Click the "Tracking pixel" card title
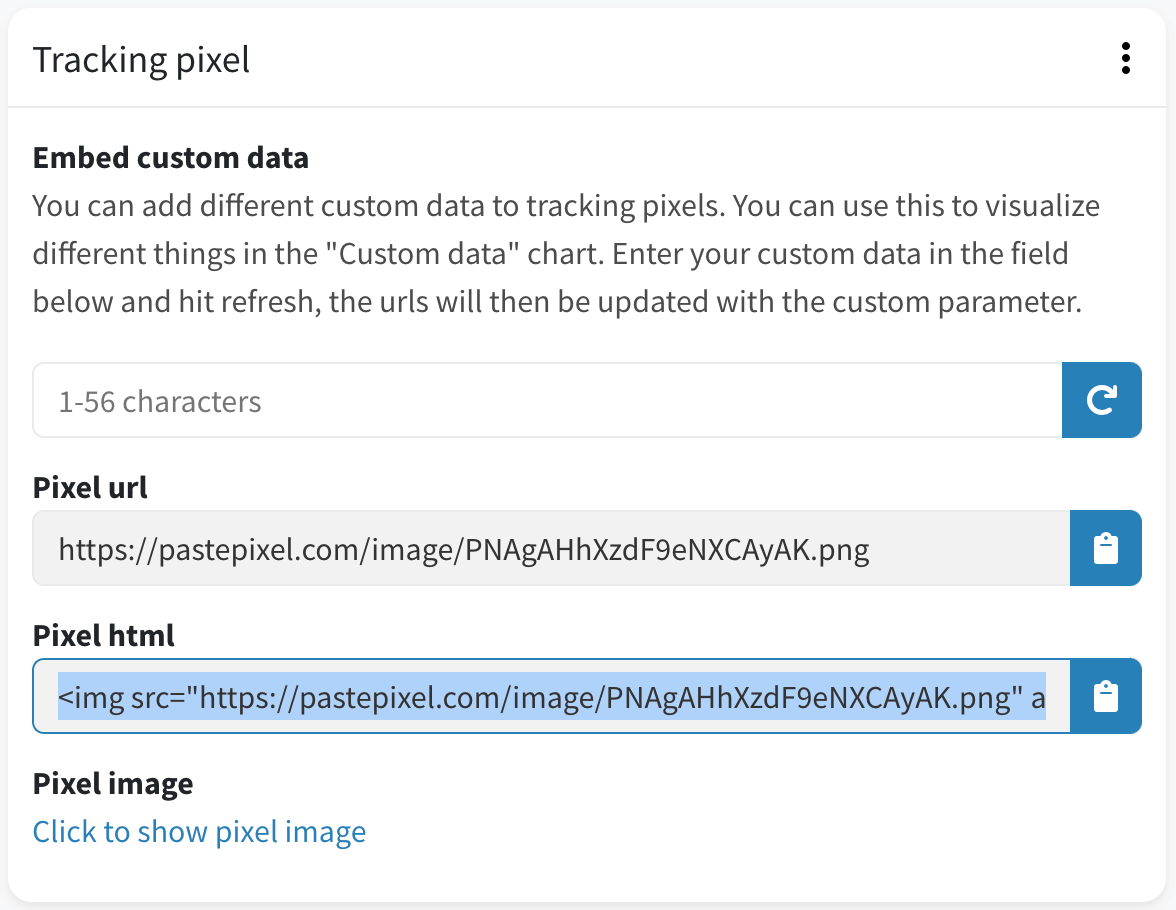This screenshot has width=1176, height=910. [141, 60]
